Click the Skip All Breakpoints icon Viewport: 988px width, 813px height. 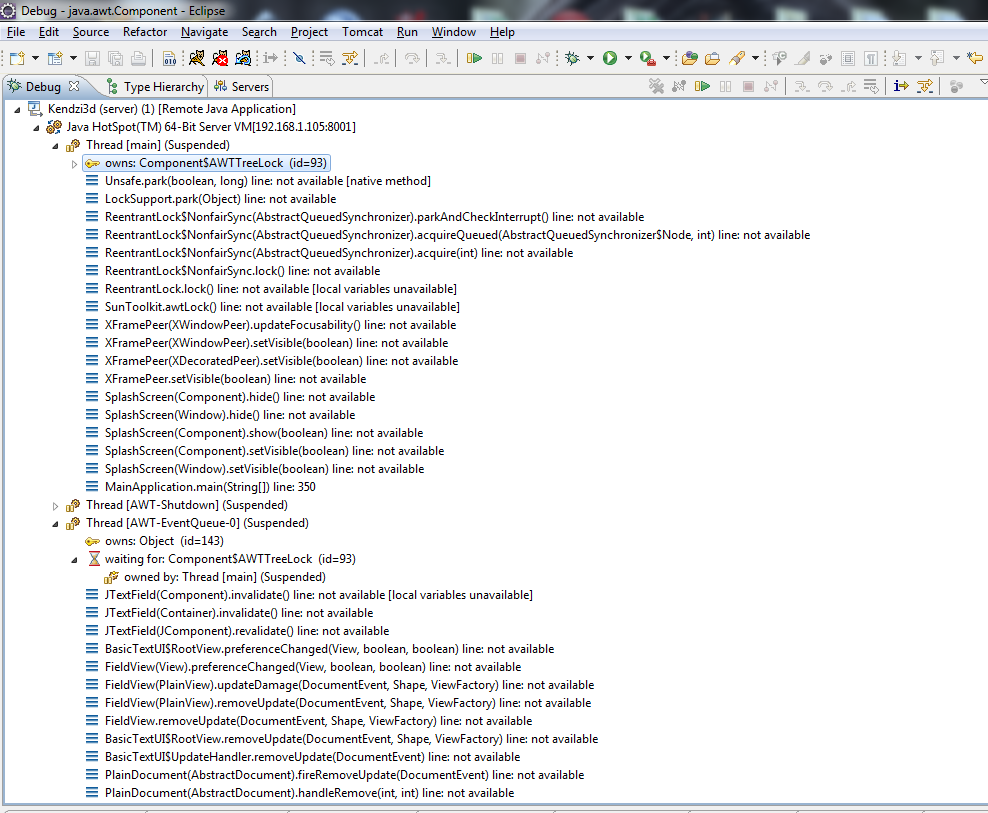pos(299,58)
